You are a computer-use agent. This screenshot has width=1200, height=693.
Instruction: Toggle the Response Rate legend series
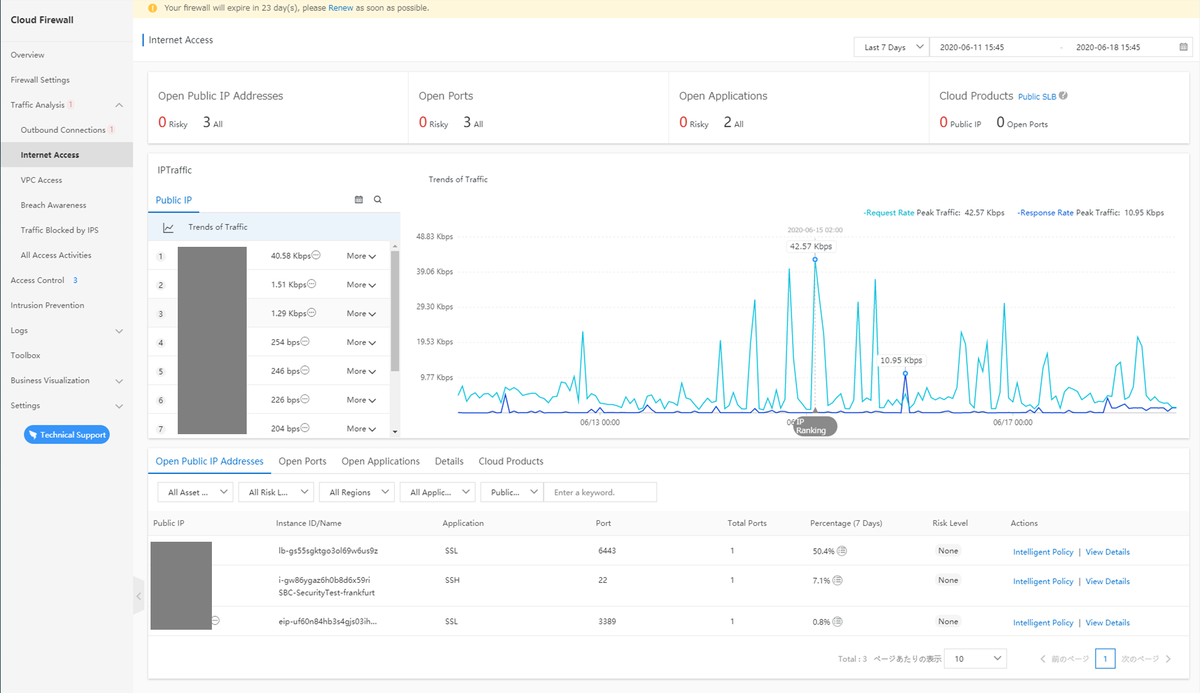[x=1045, y=213]
